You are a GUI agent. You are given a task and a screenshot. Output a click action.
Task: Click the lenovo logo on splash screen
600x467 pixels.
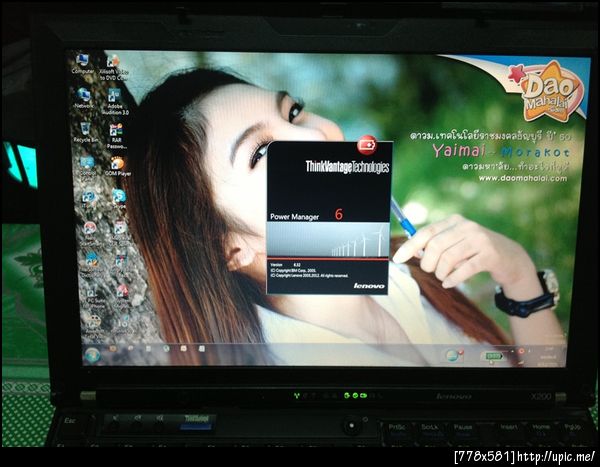(369, 286)
